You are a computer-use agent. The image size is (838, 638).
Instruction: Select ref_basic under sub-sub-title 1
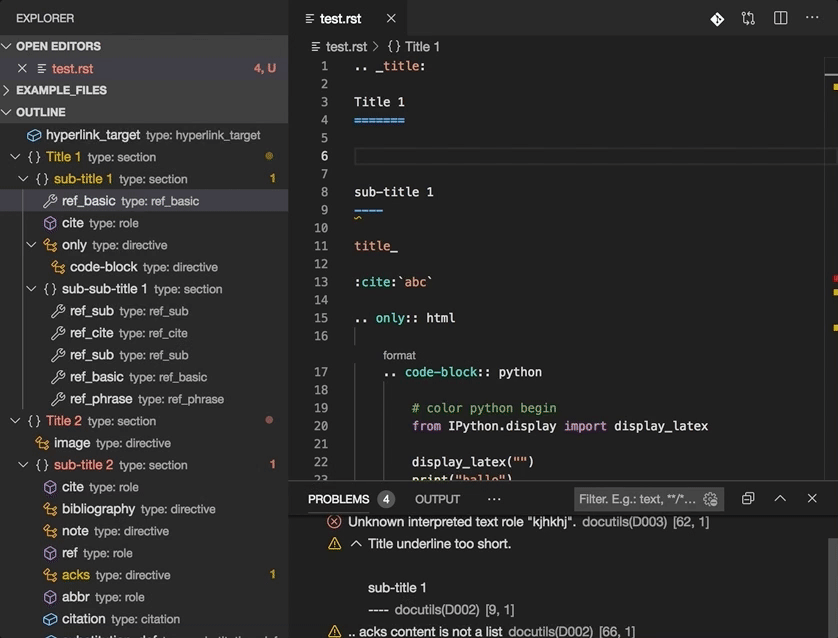coord(144,377)
